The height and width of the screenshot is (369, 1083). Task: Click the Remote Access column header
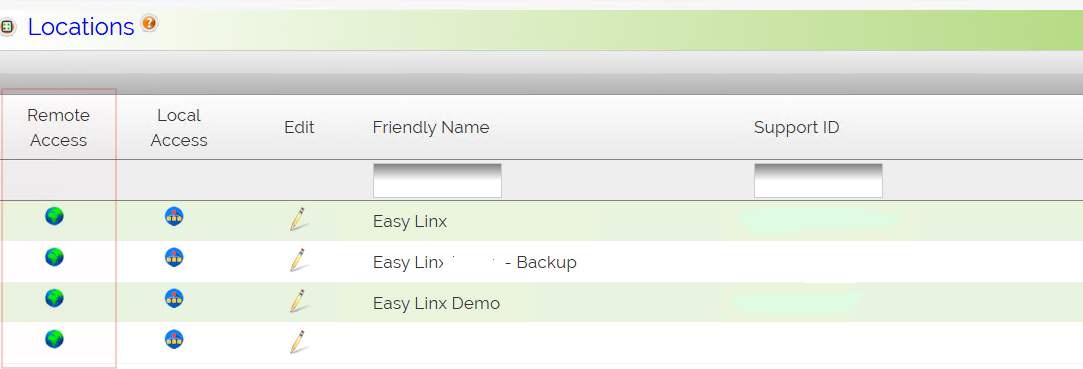coord(59,128)
